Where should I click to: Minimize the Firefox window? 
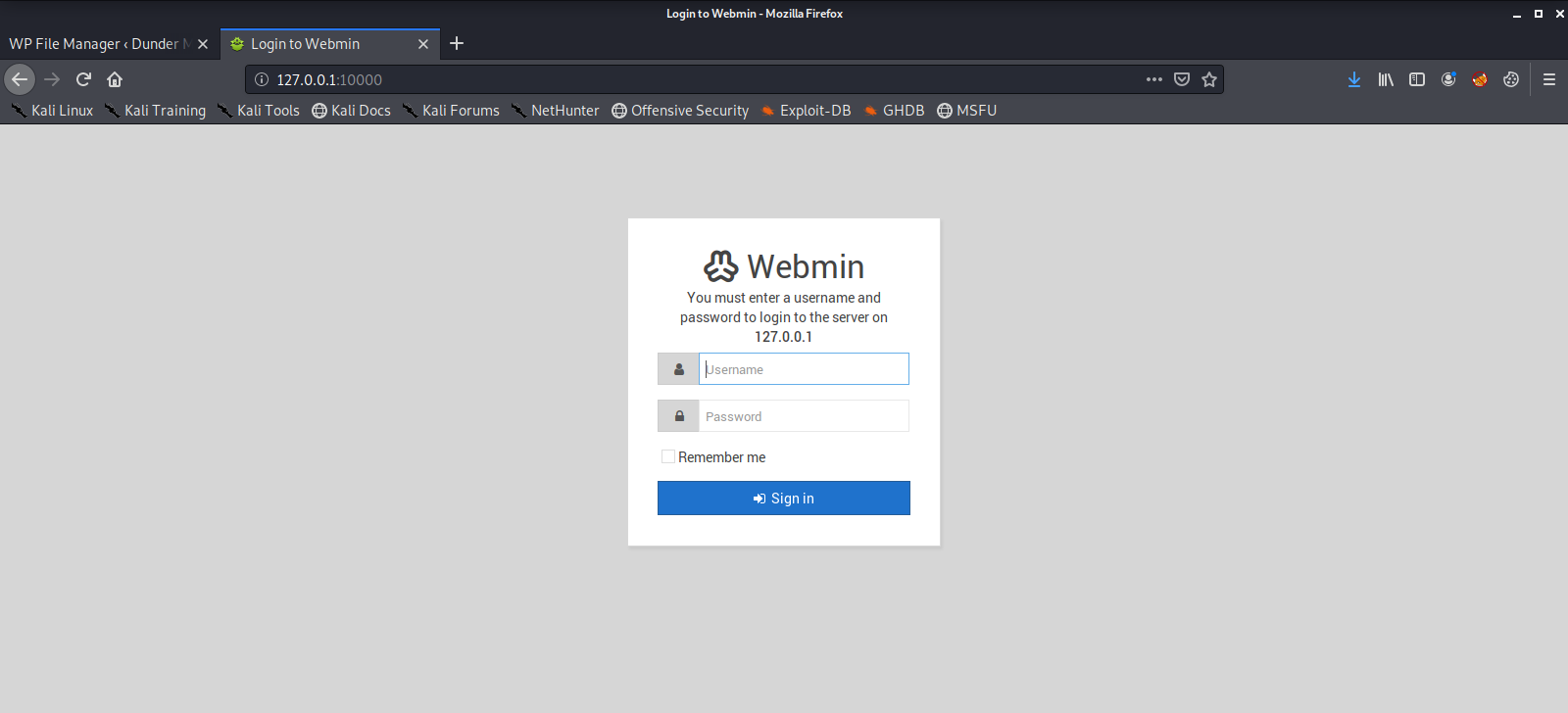[1516, 14]
